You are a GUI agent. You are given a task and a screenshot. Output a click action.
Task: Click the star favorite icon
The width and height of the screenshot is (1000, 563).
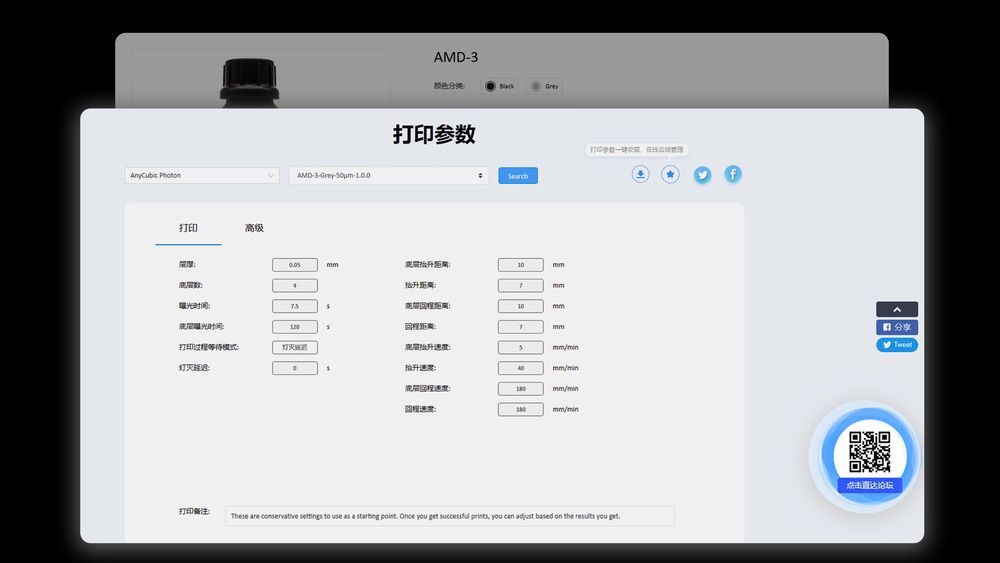tap(670, 174)
